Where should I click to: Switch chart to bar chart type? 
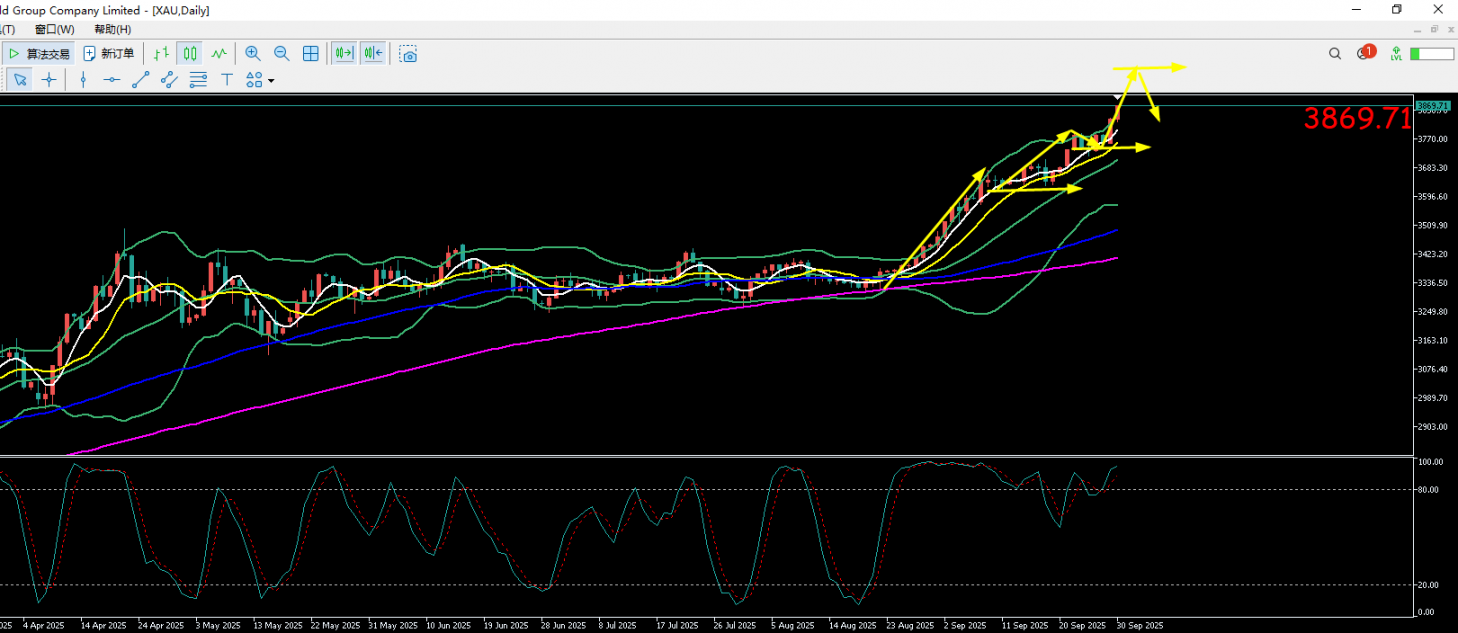pyautogui.click(x=161, y=54)
